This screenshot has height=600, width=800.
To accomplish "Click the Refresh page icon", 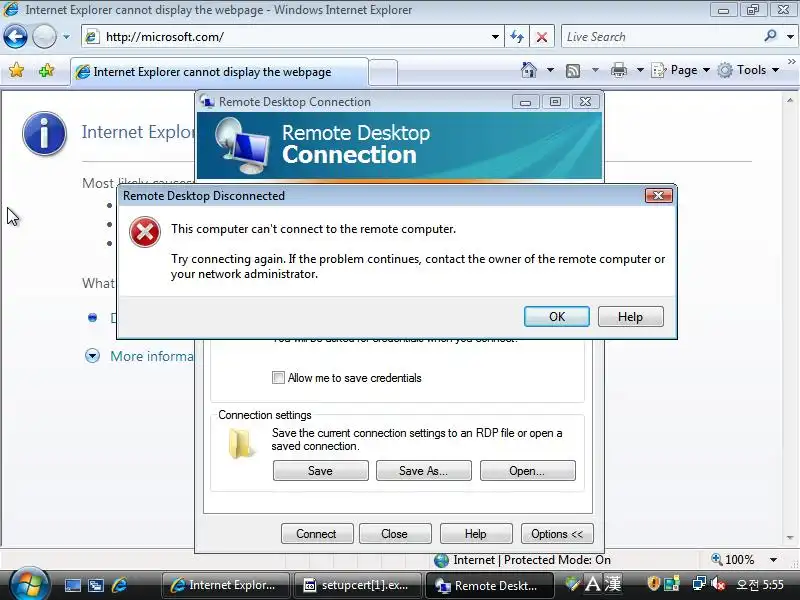I will point(517,37).
